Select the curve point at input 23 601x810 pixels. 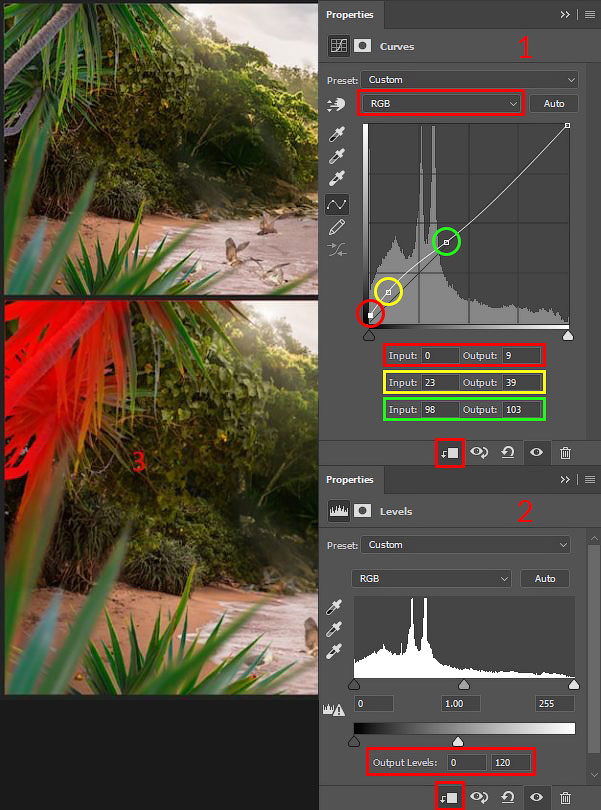389,292
